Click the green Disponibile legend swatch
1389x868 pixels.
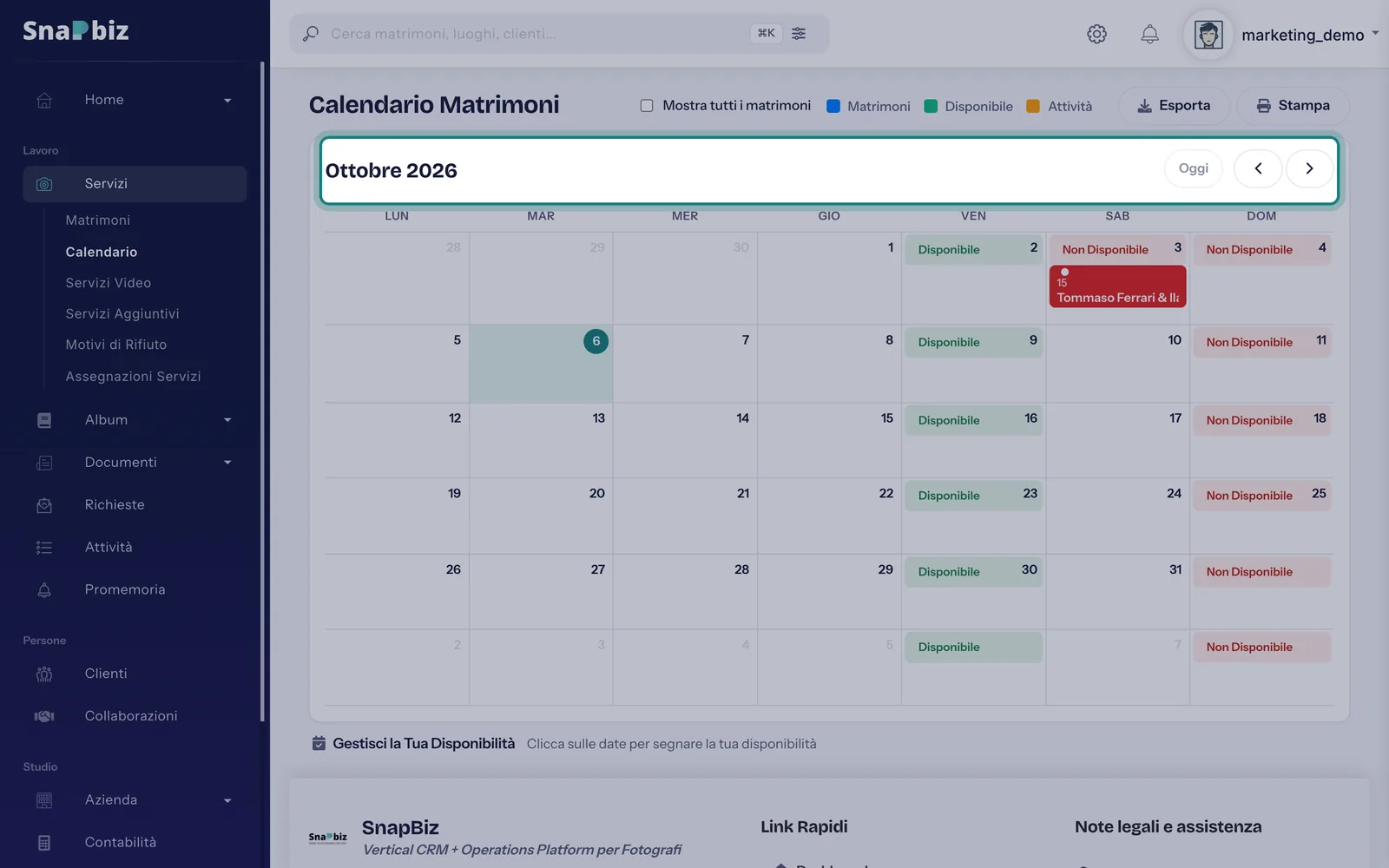931,106
